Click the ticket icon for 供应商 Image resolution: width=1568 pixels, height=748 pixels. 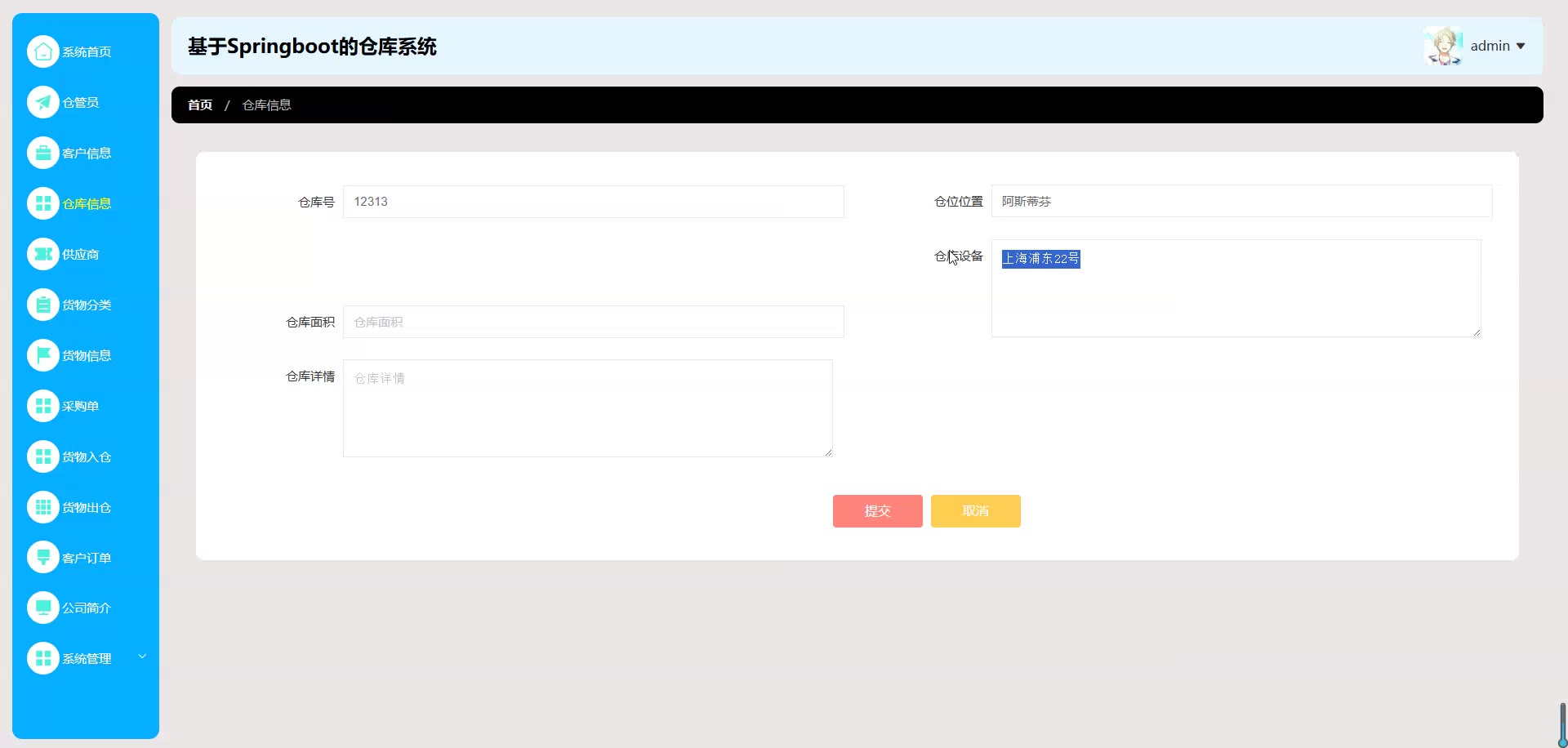point(43,254)
